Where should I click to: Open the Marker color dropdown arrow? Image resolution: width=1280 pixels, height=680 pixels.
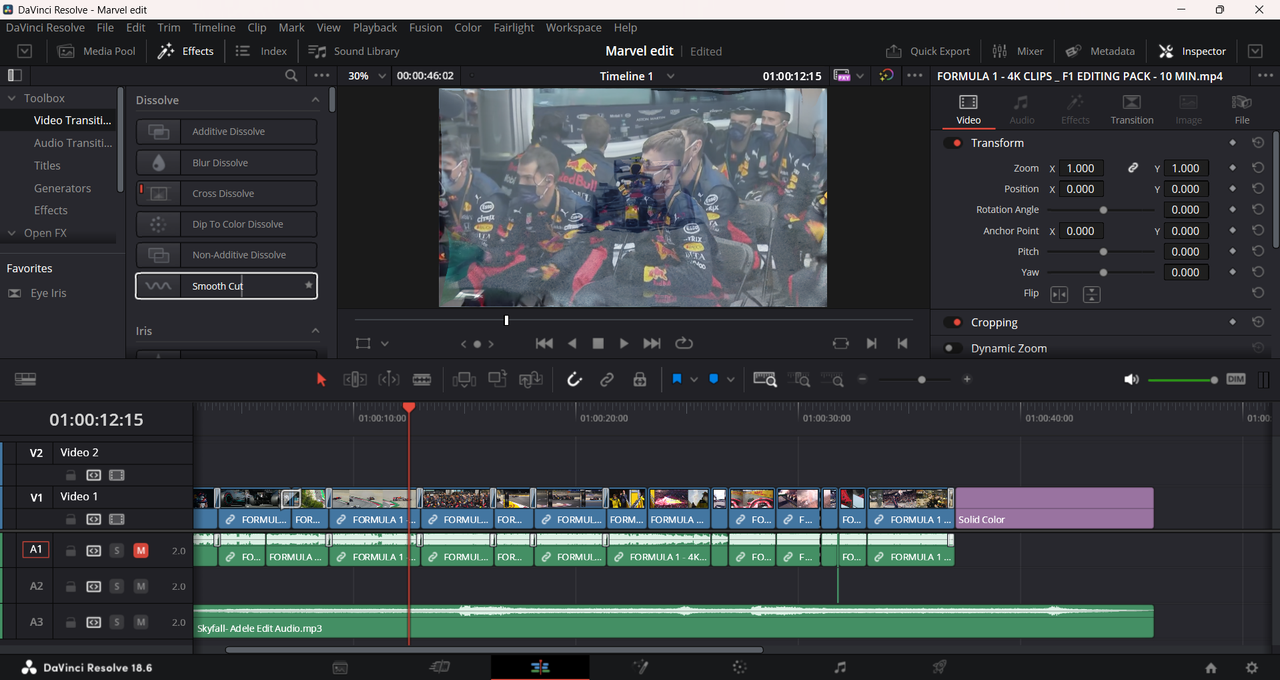pyautogui.click(x=731, y=380)
